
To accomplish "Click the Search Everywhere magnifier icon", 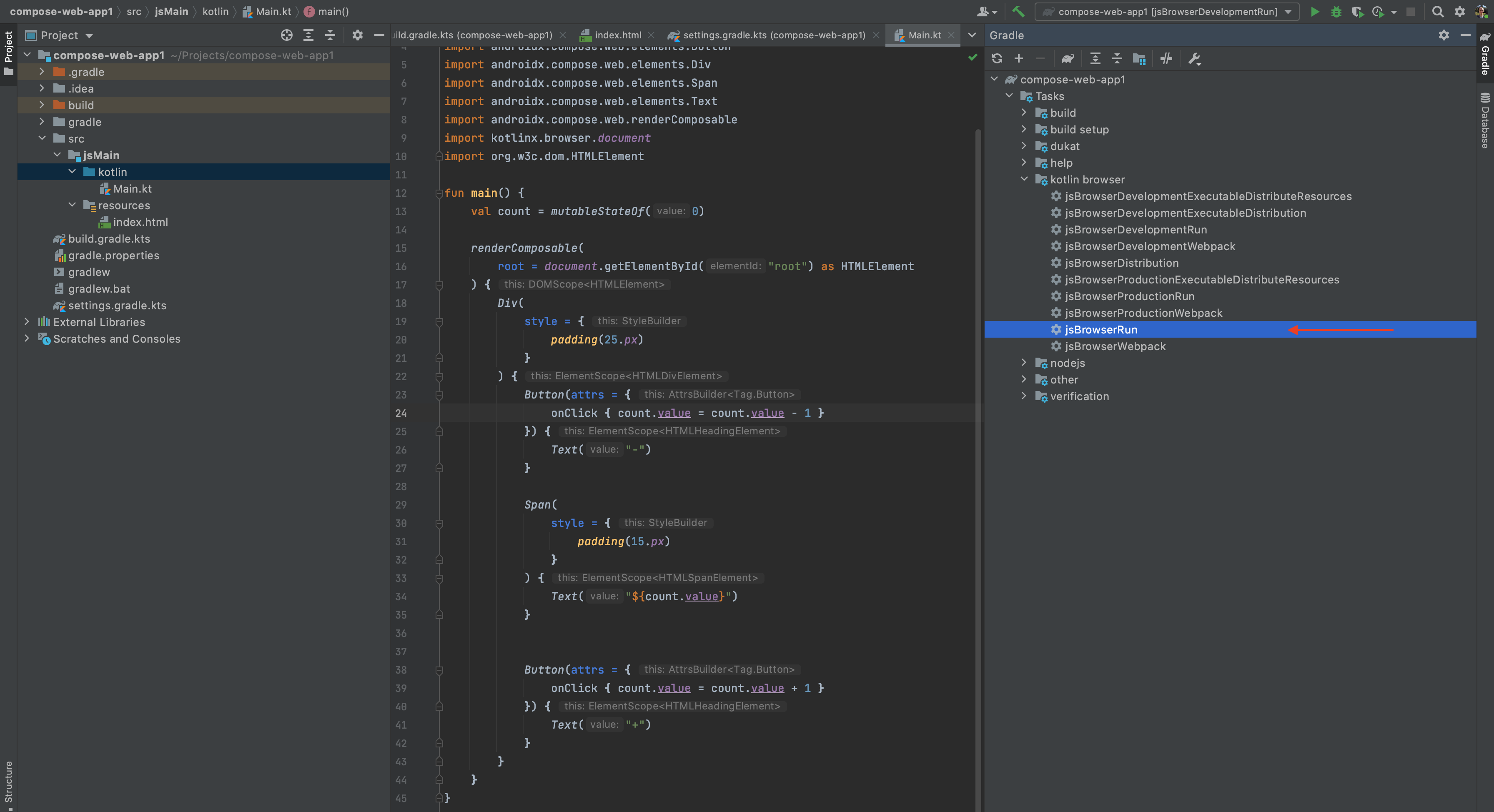I will coord(1438,12).
